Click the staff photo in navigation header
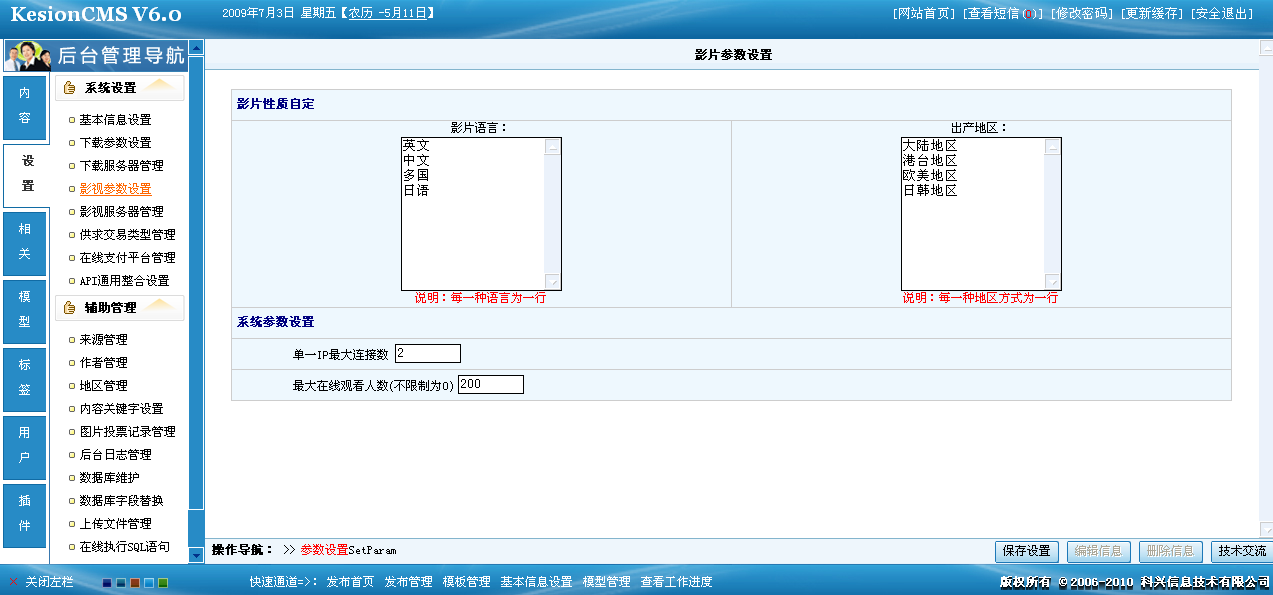1273x595 pixels. 28,56
